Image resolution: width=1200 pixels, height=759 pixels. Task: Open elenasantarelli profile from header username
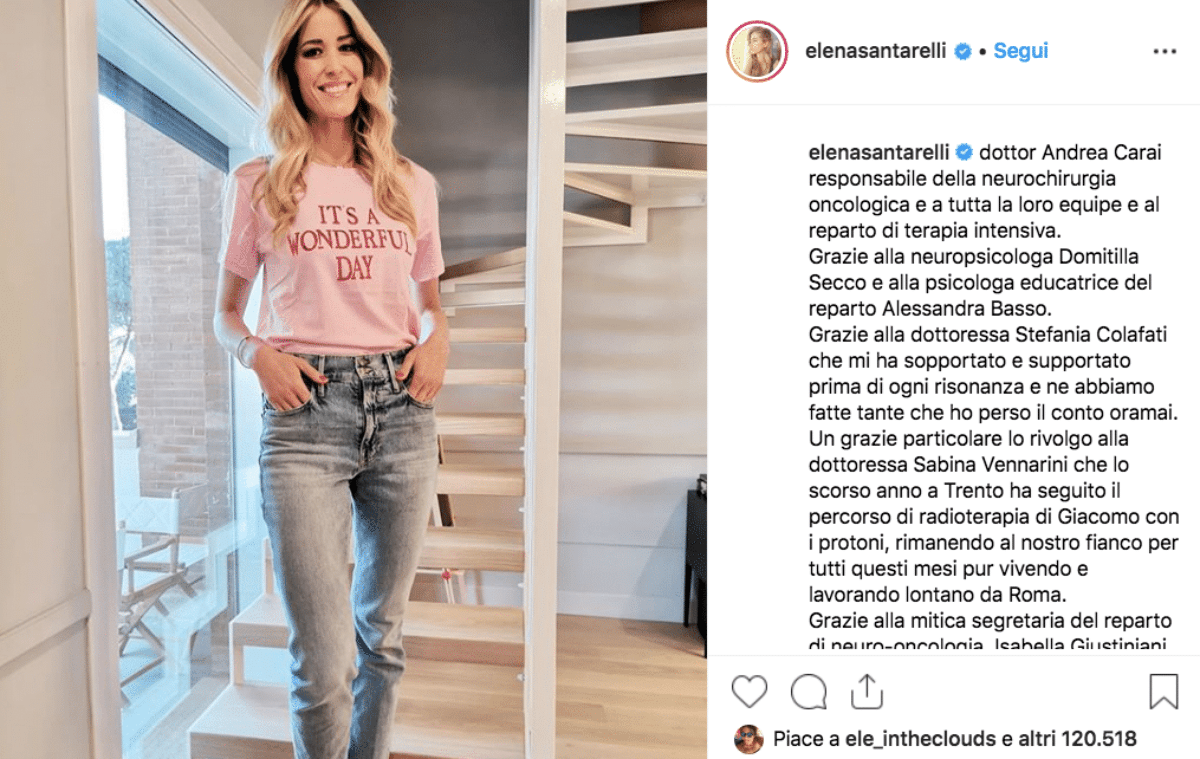876,51
